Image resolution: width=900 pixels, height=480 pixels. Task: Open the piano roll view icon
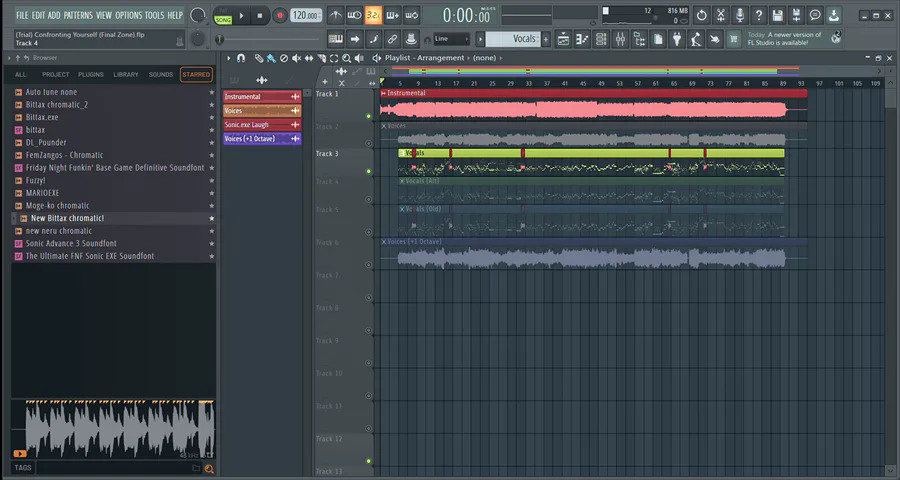coord(582,39)
